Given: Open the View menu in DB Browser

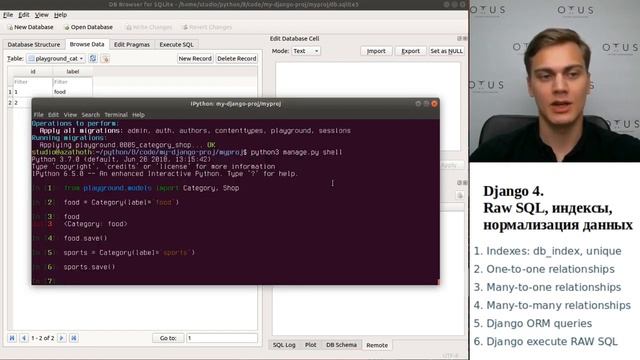Looking at the screenshot, I should coord(42,15).
